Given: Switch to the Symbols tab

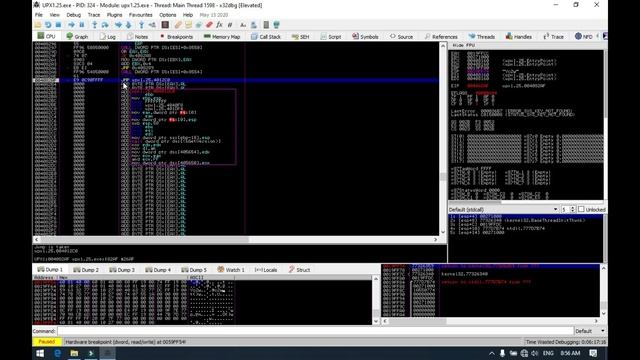Looking at the screenshot, I should pyautogui.click(x=365, y=36).
